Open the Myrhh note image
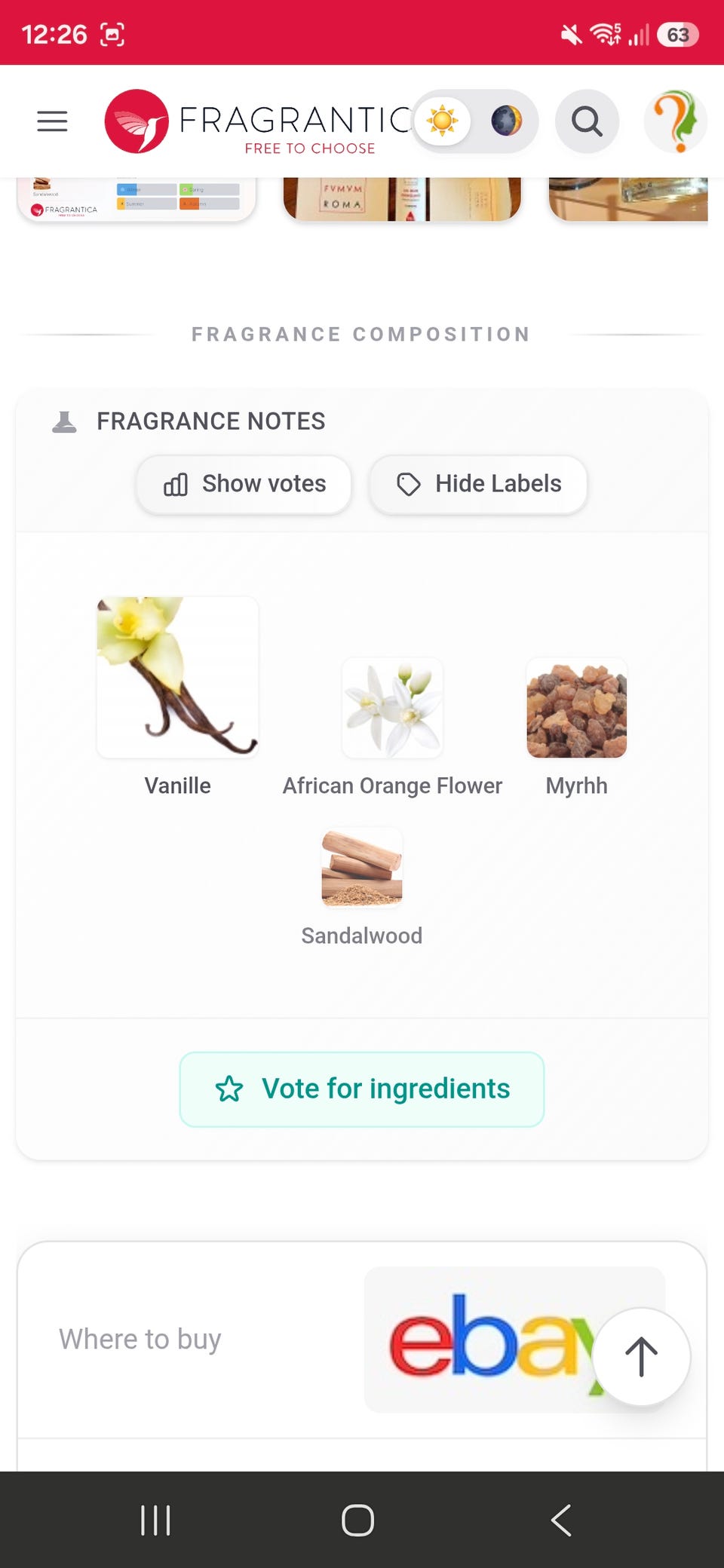 point(577,708)
